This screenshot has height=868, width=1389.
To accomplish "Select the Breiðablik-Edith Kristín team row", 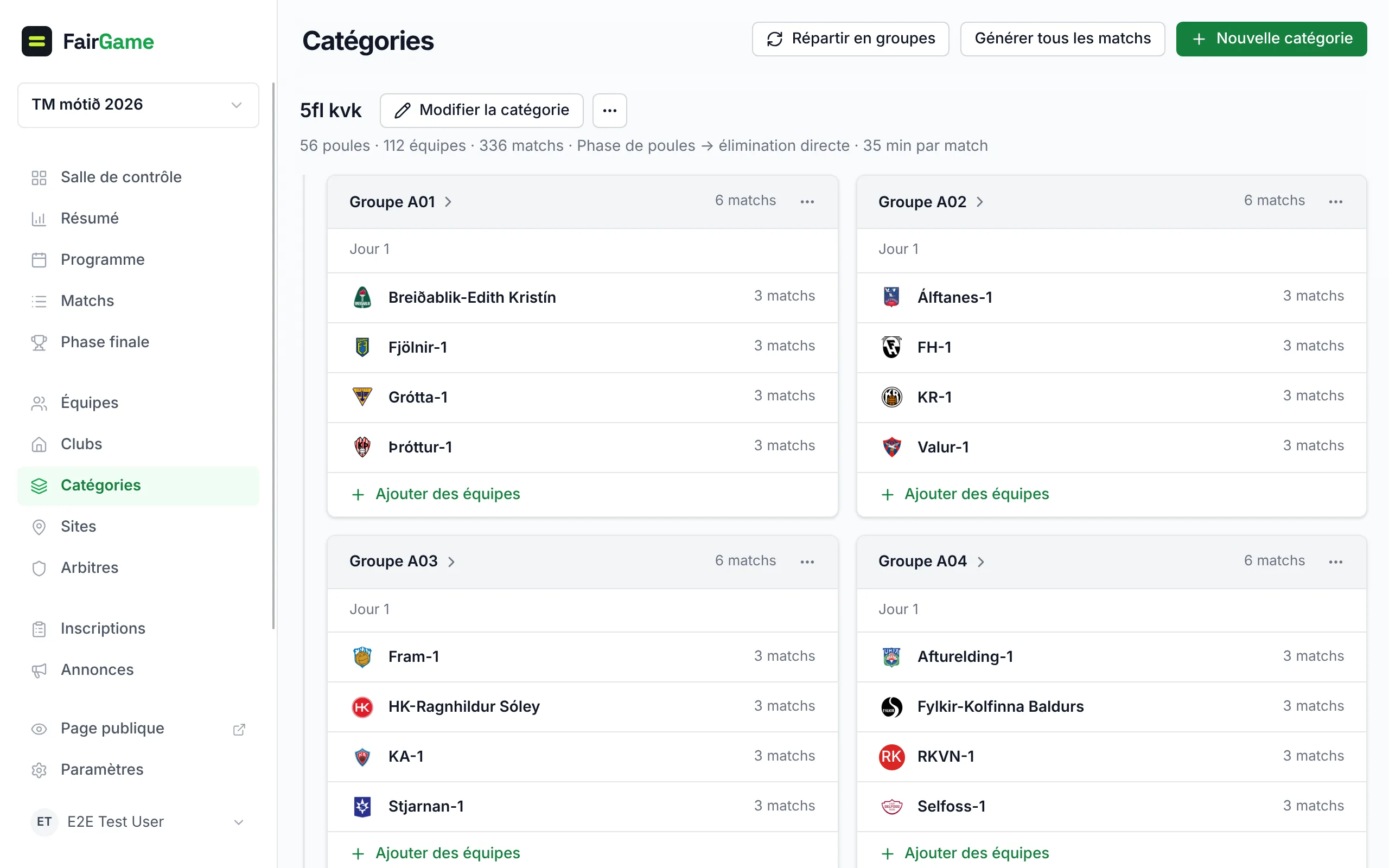I will (583, 297).
